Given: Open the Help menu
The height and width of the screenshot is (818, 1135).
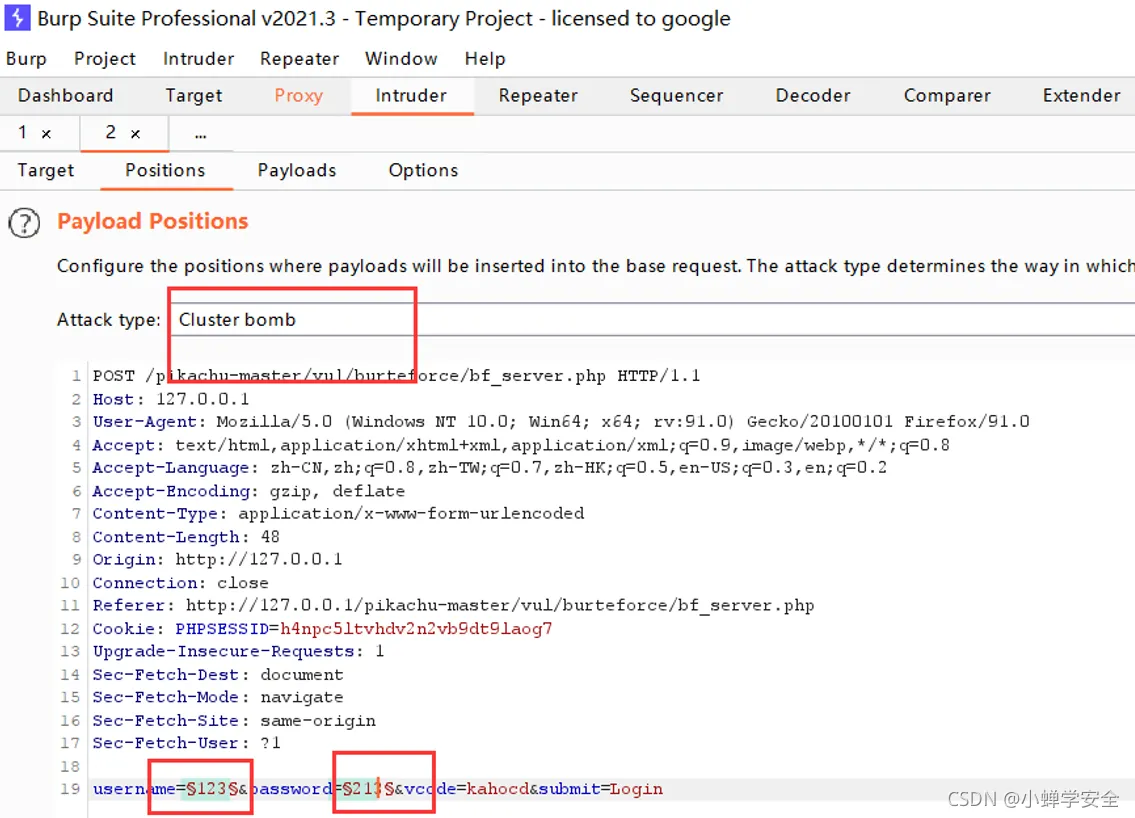Looking at the screenshot, I should (485, 59).
